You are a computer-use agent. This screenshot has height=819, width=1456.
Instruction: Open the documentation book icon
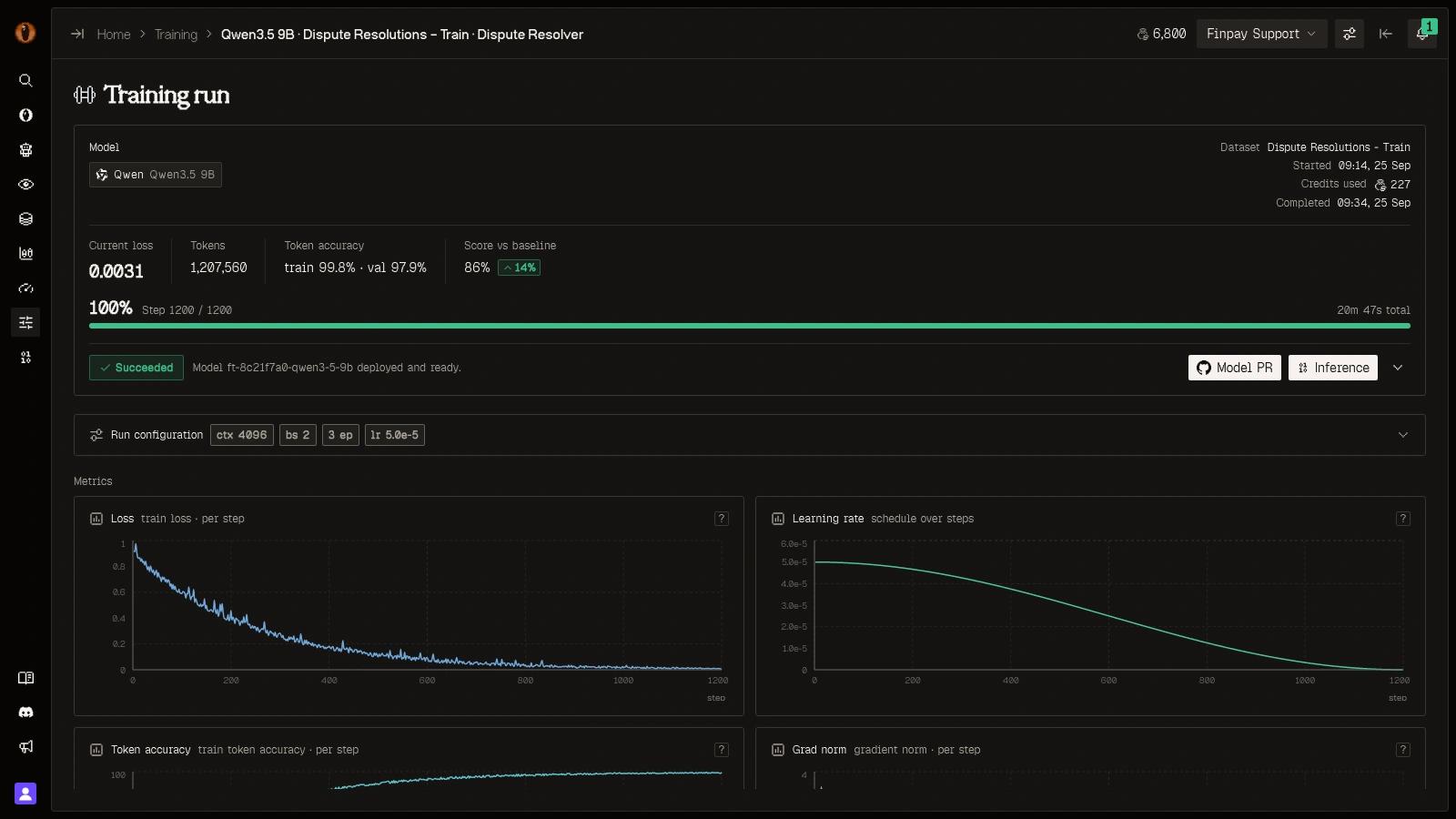click(x=25, y=678)
